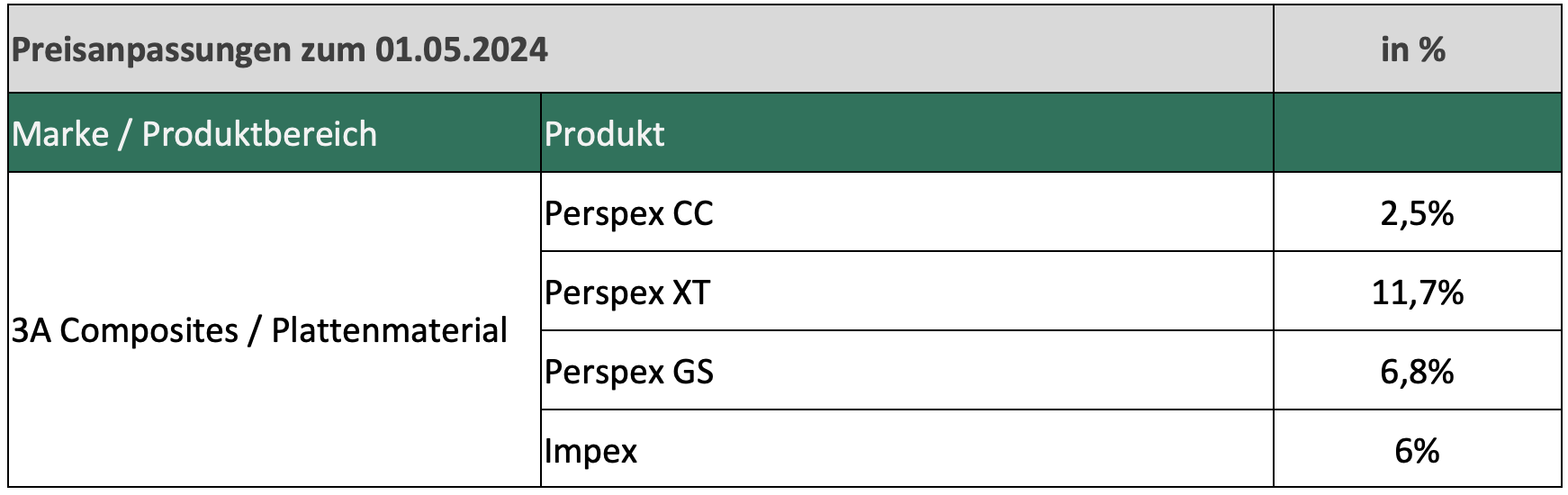The image size is (1568, 495).
Task: Click the 11,7% value for Perspex XT
Action: [1417, 292]
